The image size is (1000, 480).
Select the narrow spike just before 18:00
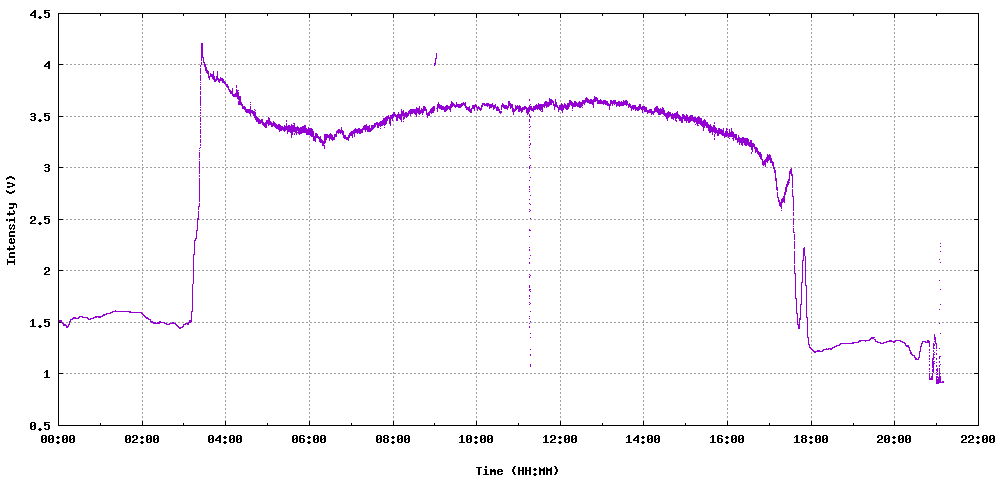[804, 250]
